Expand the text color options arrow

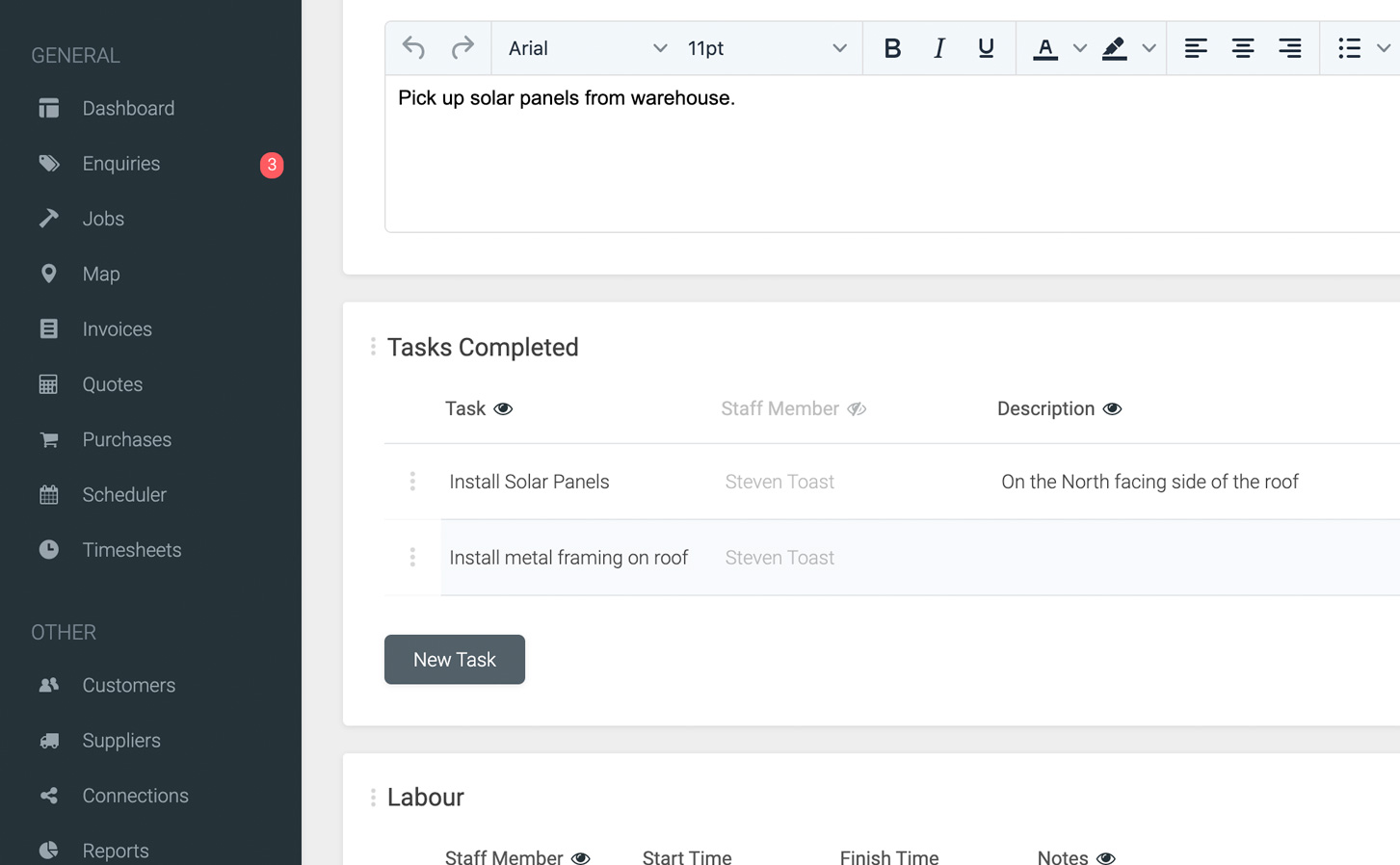coord(1080,48)
